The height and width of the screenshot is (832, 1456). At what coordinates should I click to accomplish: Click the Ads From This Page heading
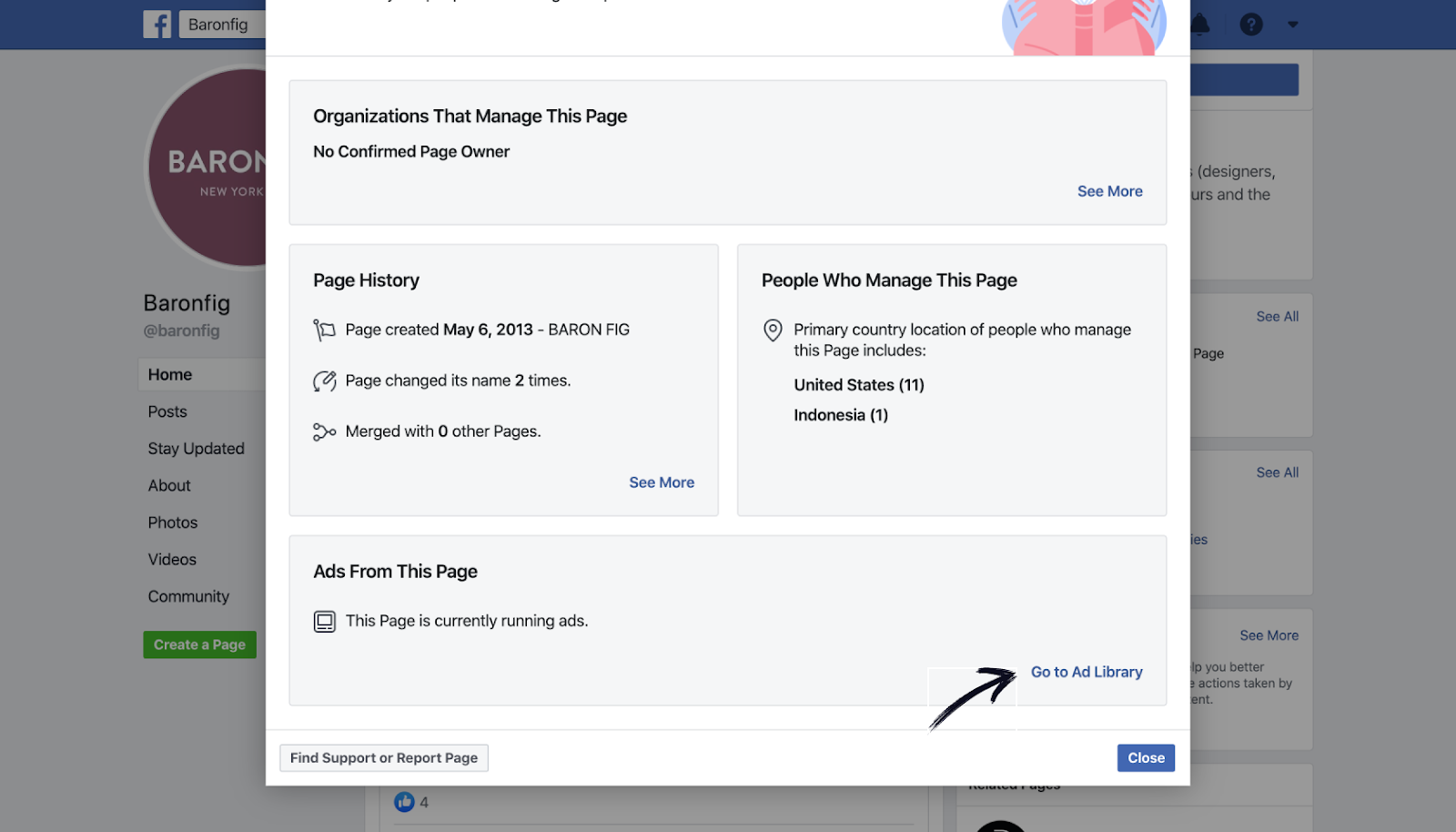[x=395, y=572]
